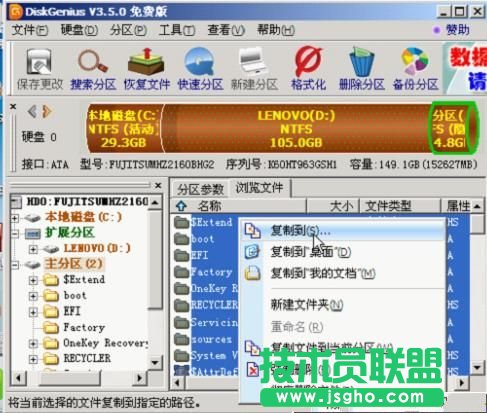The width and height of the screenshot is (487, 413).
Task: Open the 帮助(H) menu
Action: click(276, 30)
